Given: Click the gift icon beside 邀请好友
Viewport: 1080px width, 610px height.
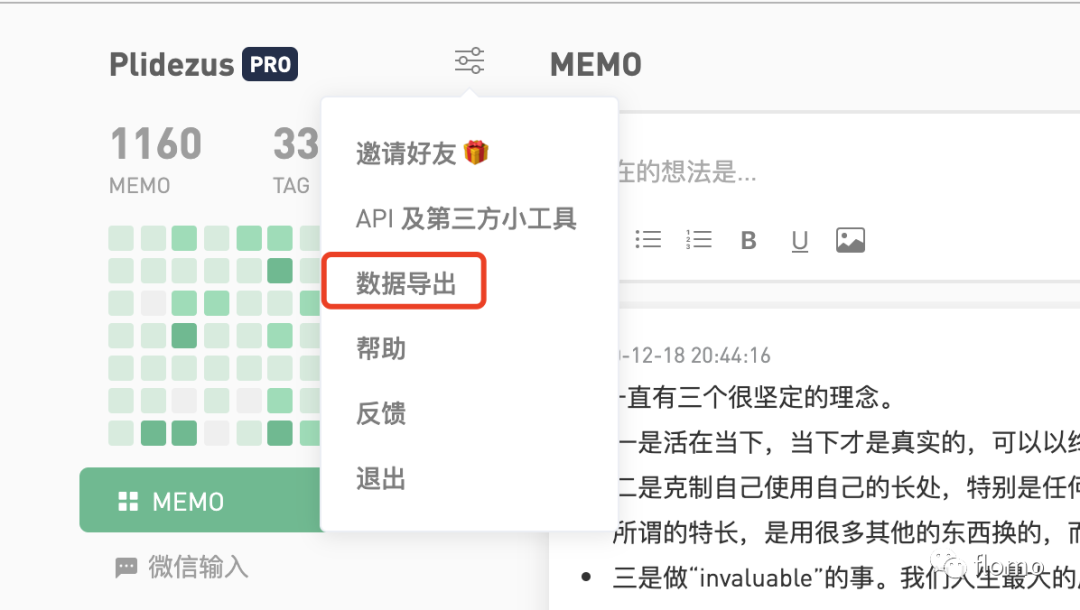Looking at the screenshot, I should point(476,152).
